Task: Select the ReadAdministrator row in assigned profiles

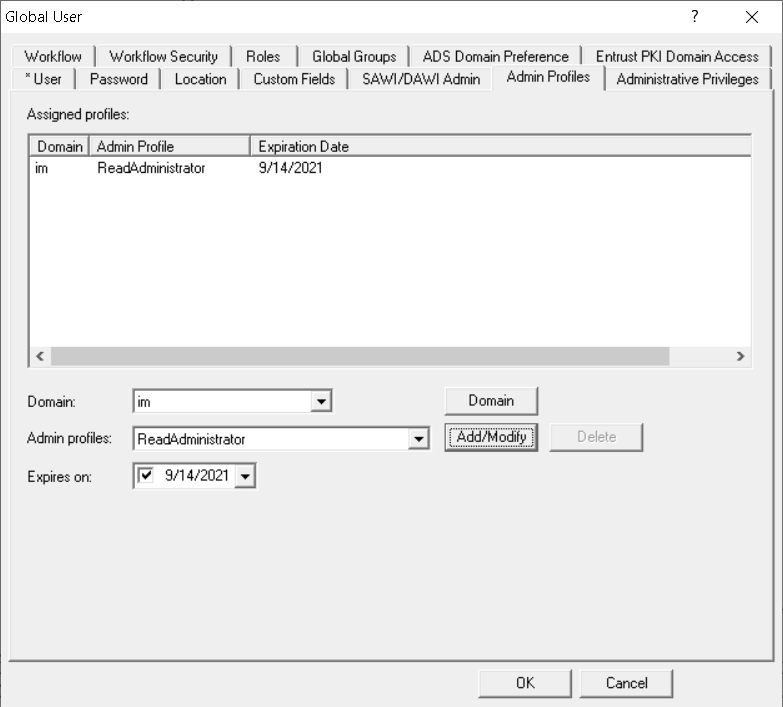Action: pyautogui.click(x=151, y=168)
